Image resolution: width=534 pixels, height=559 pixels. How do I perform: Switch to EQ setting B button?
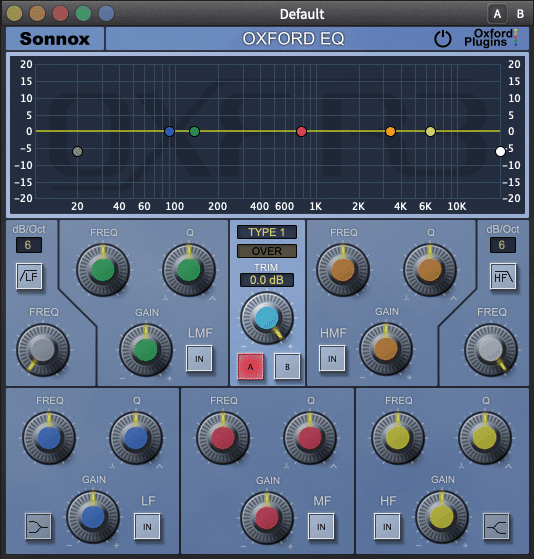287,366
